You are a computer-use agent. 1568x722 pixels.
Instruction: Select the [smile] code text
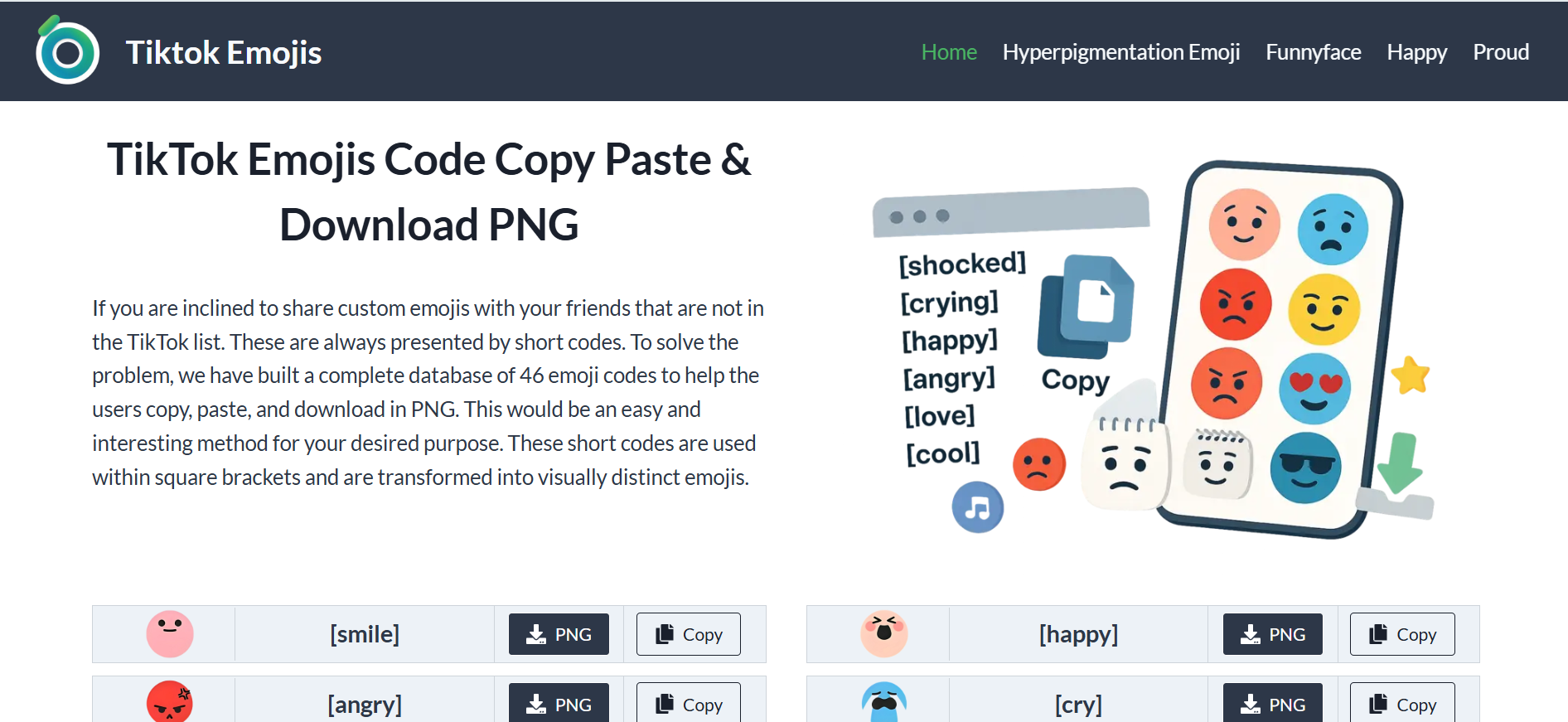365,634
